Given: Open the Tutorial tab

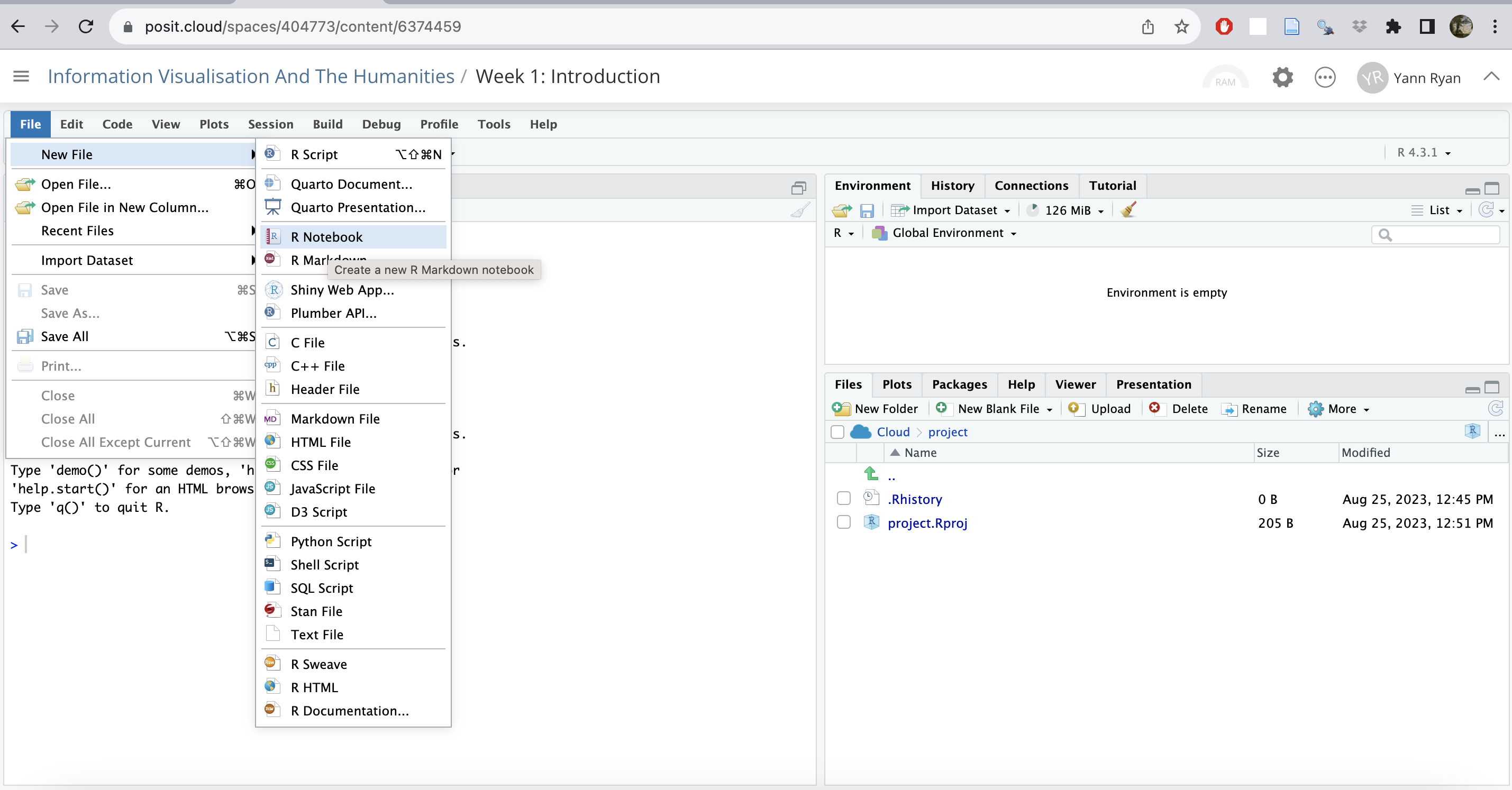Looking at the screenshot, I should click(1112, 185).
